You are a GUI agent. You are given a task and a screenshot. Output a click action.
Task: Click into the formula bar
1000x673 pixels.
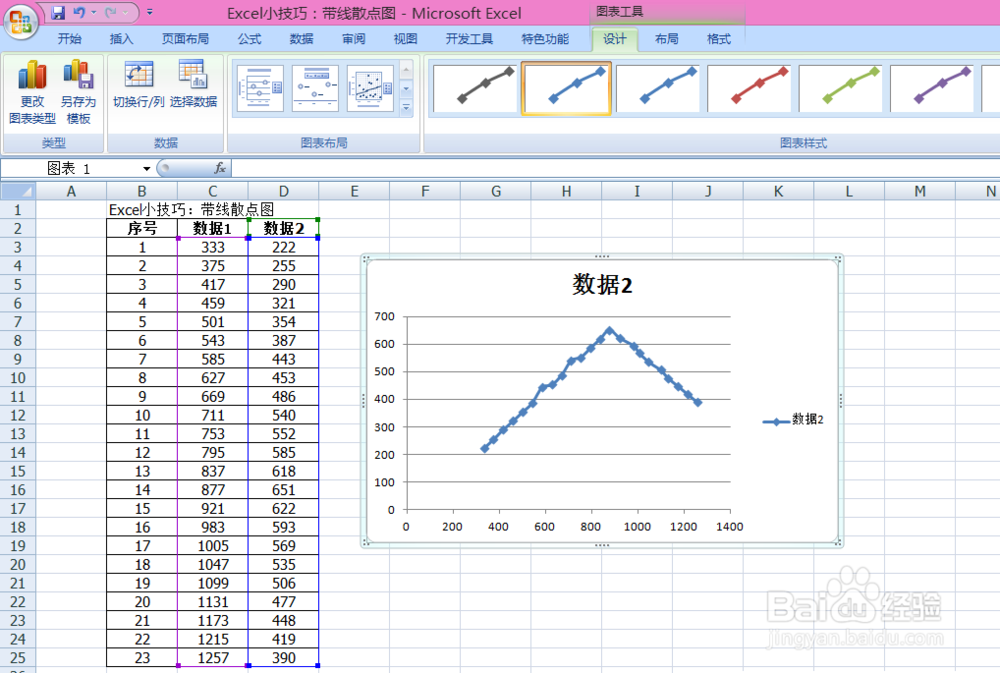pos(615,168)
